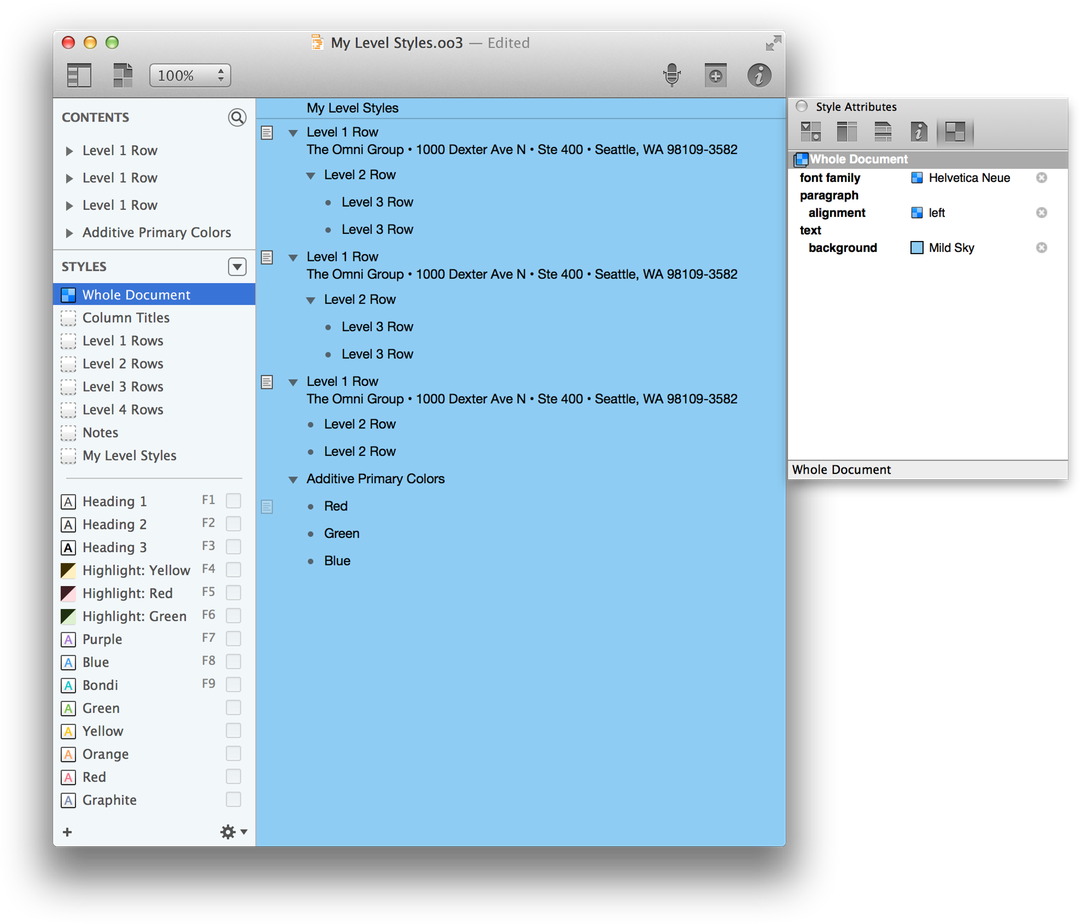Expand second Level 1 Row in Contents
The width and height of the screenshot is (1080, 924).
pyautogui.click(x=69, y=178)
